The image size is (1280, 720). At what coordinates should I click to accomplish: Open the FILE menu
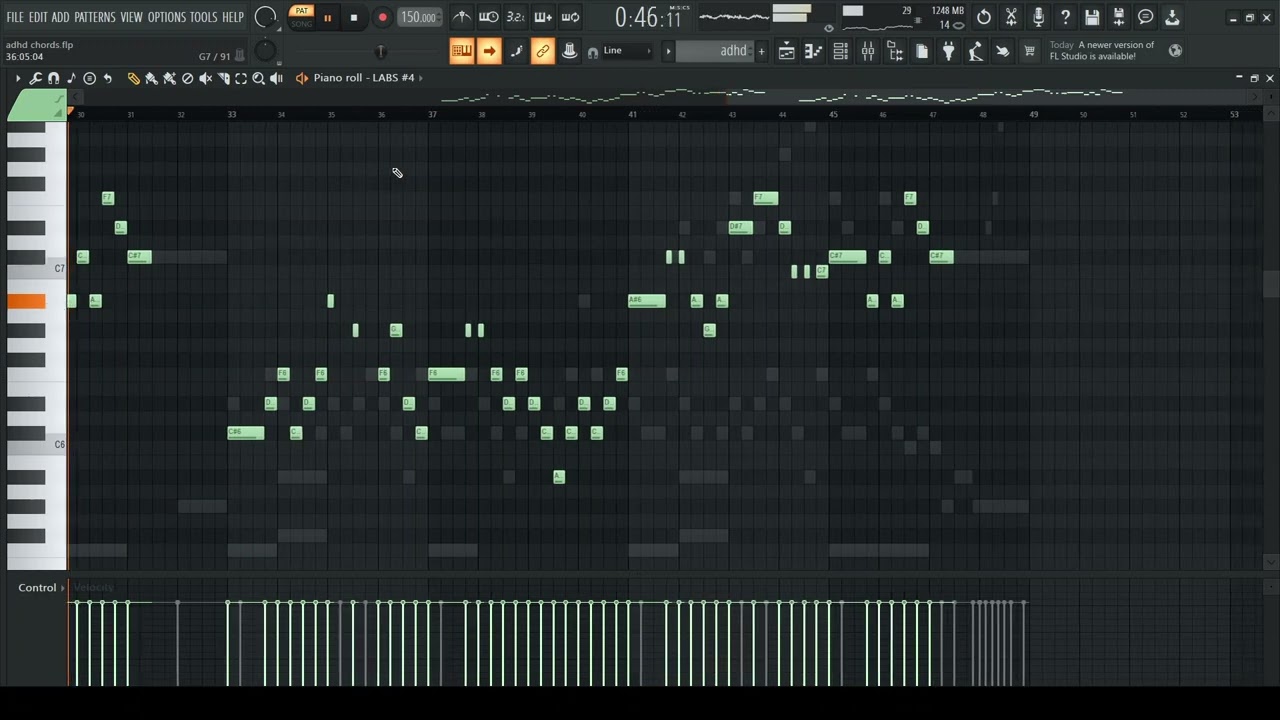coord(15,17)
